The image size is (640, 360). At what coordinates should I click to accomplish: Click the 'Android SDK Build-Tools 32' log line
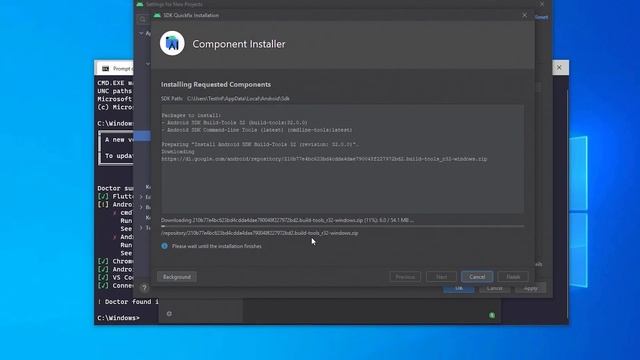(234, 122)
